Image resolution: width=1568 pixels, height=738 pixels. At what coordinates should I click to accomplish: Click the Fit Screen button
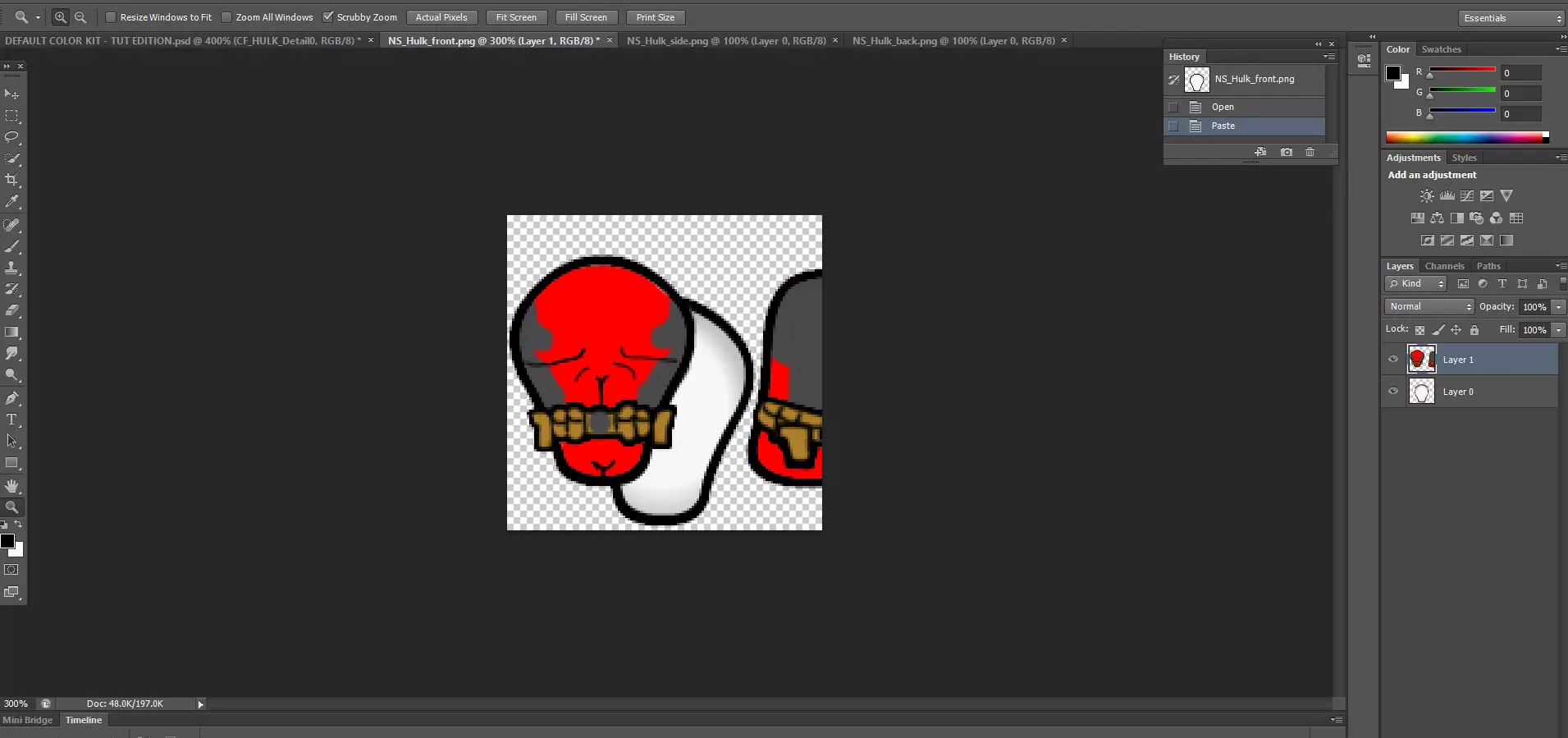point(516,17)
